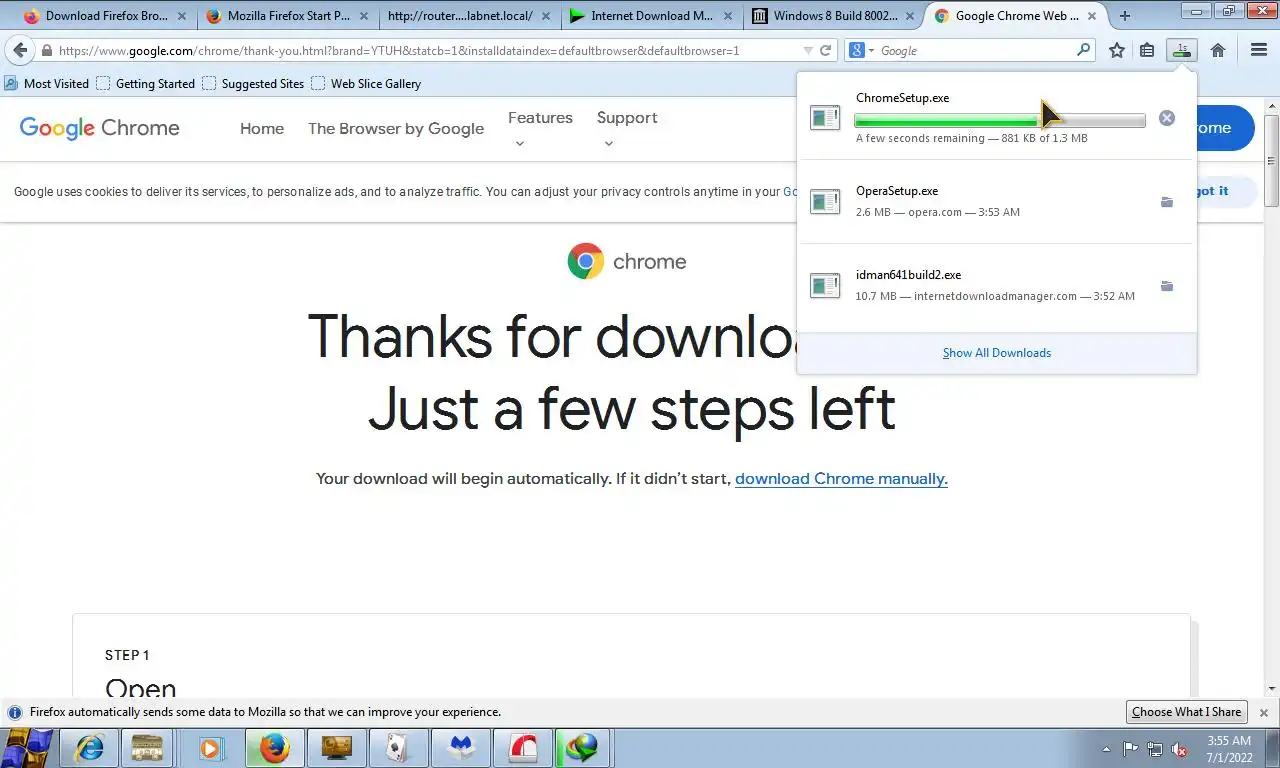The image size is (1280, 768).
Task: Dismiss the Firefox data notification bar
Action: click(1264, 713)
